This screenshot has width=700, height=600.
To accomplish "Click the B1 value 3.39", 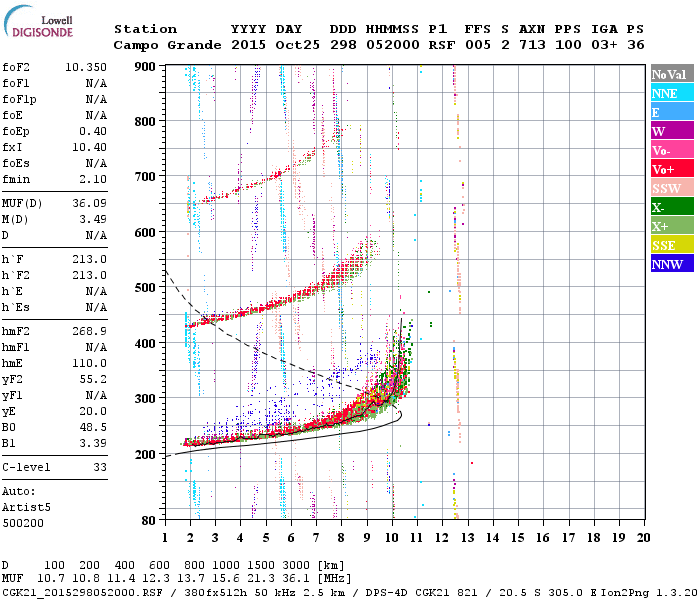I will (93, 443).
